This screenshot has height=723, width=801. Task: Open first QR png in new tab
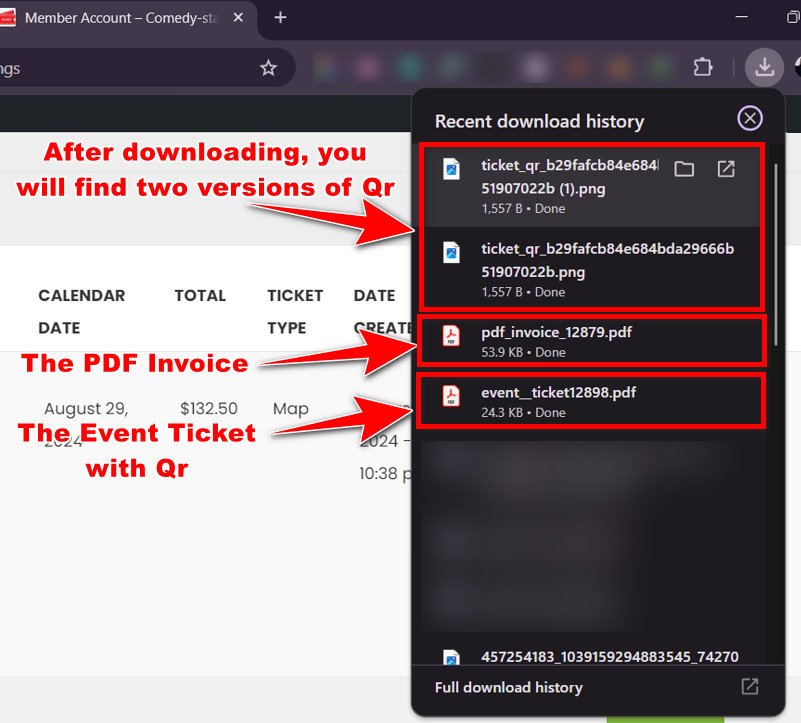pos(727,169)
